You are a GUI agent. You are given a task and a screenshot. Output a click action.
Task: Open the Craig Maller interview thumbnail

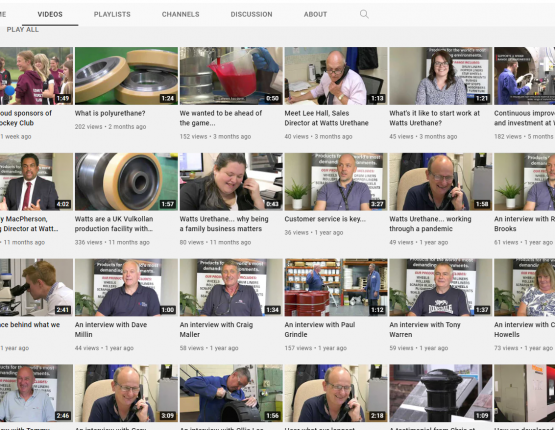[231, 287]
